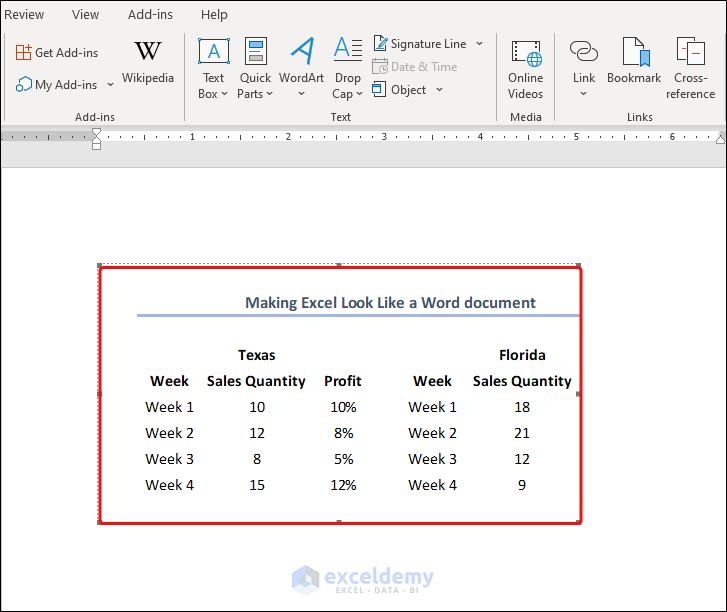Open the Get Add-ins store
The height and width of the screenshot is (612, 727).
[x=57, y=53]
